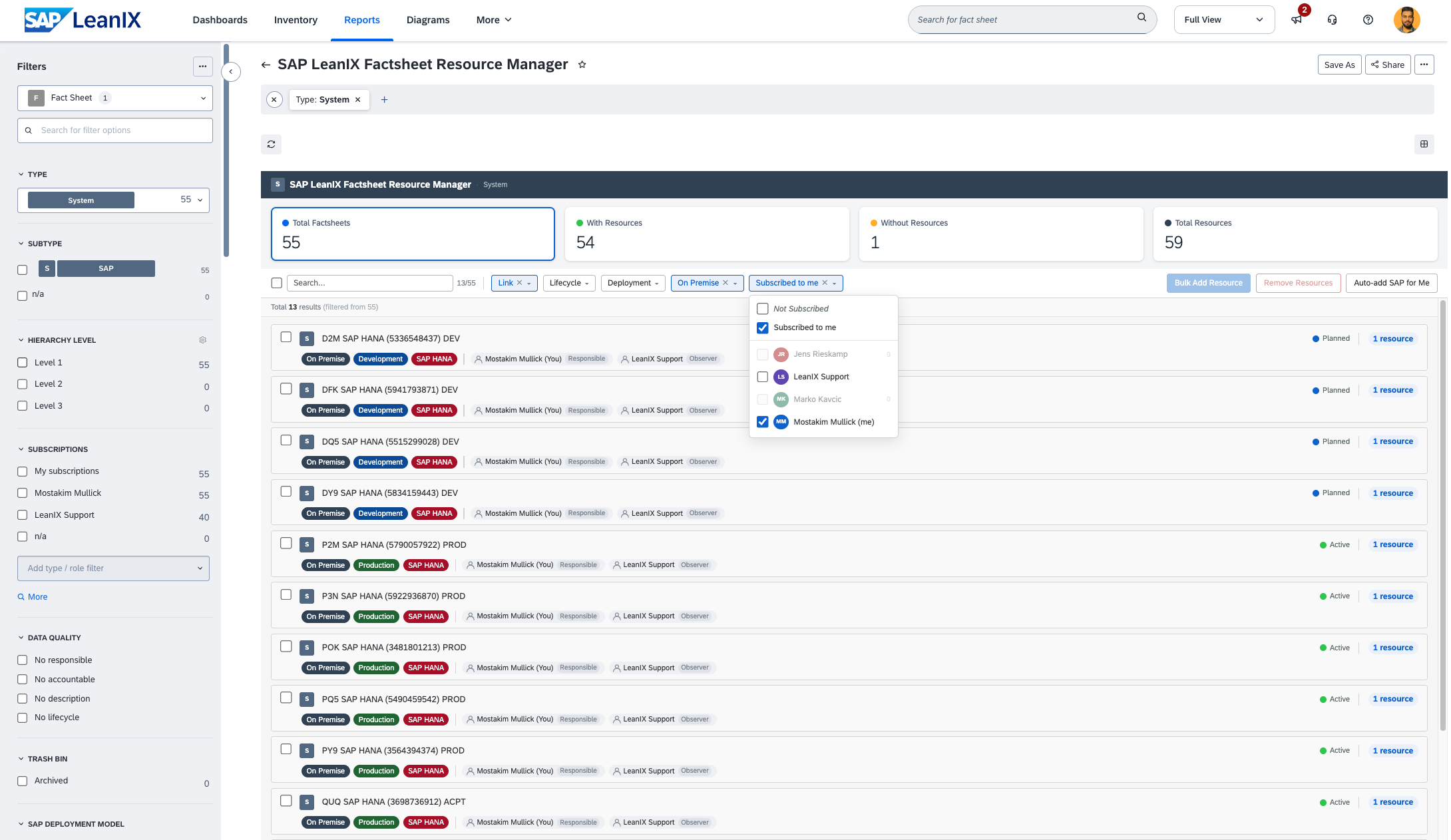Click the S system icon of D2M SAP HANA
1451x840 pixels.
[x=307, y=339]
